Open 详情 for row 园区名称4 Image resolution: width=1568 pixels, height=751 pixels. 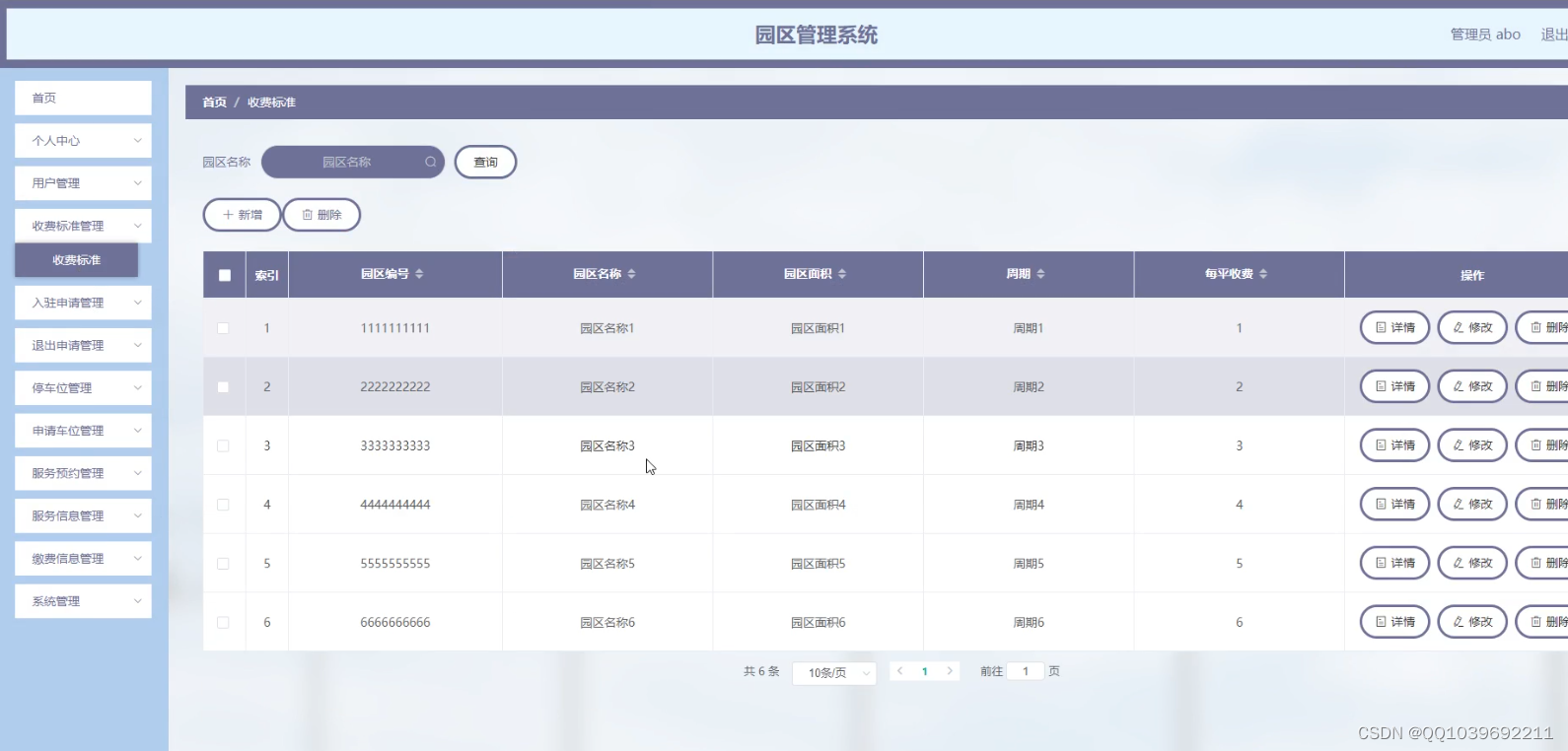point(1394,504)
